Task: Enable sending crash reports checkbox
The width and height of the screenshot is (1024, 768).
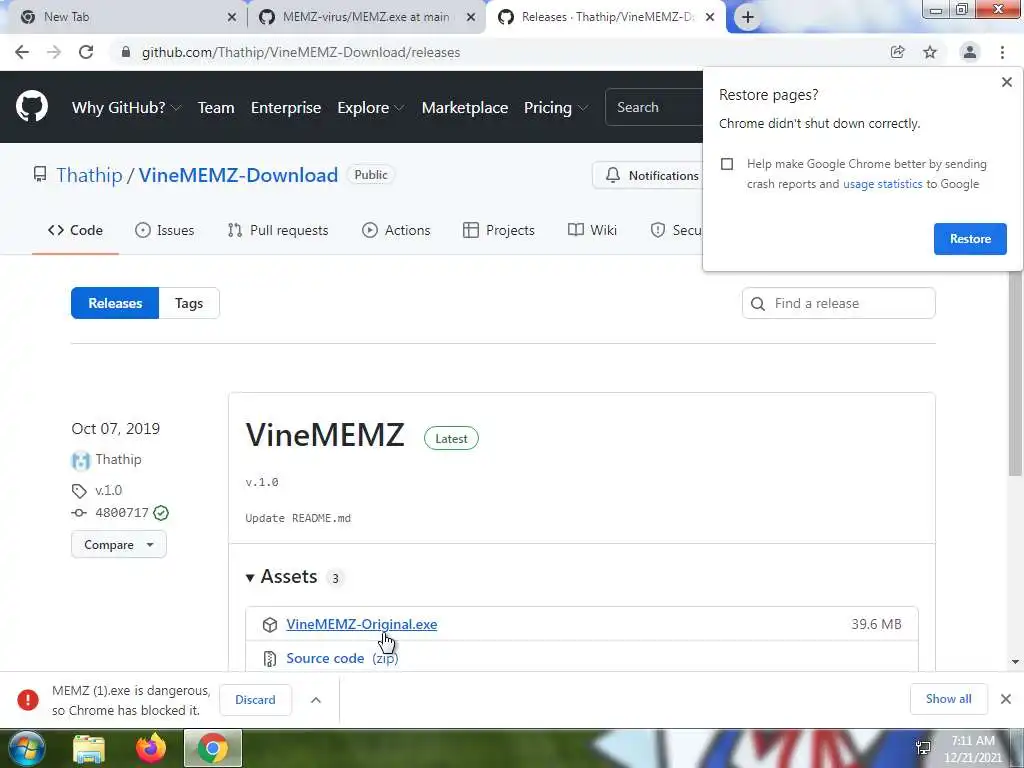Action: click(727, 164)
